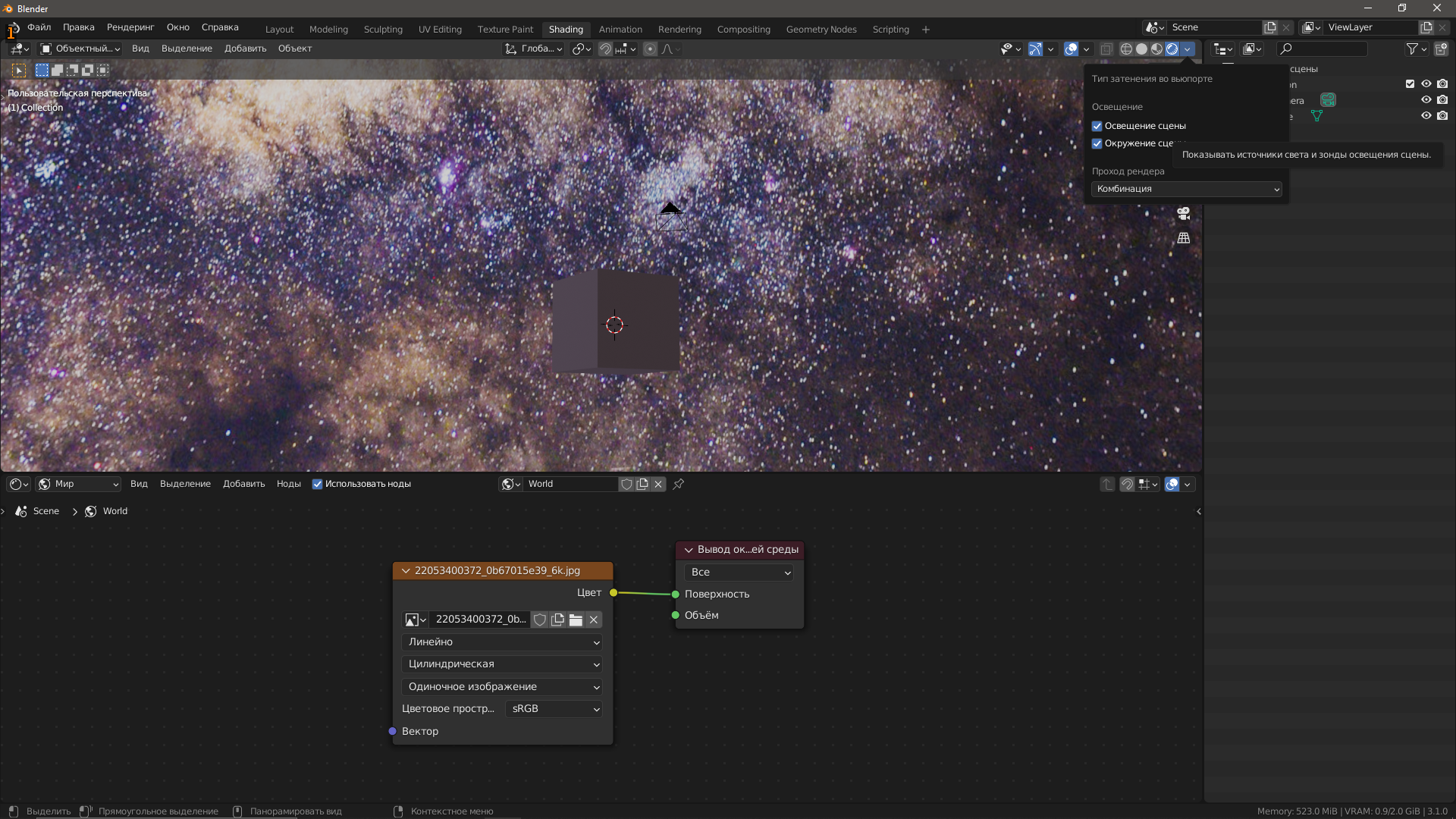Click yellow 'Цвет' output socket
Viewport: 1456px width, 819px height.
click(613, 592)
